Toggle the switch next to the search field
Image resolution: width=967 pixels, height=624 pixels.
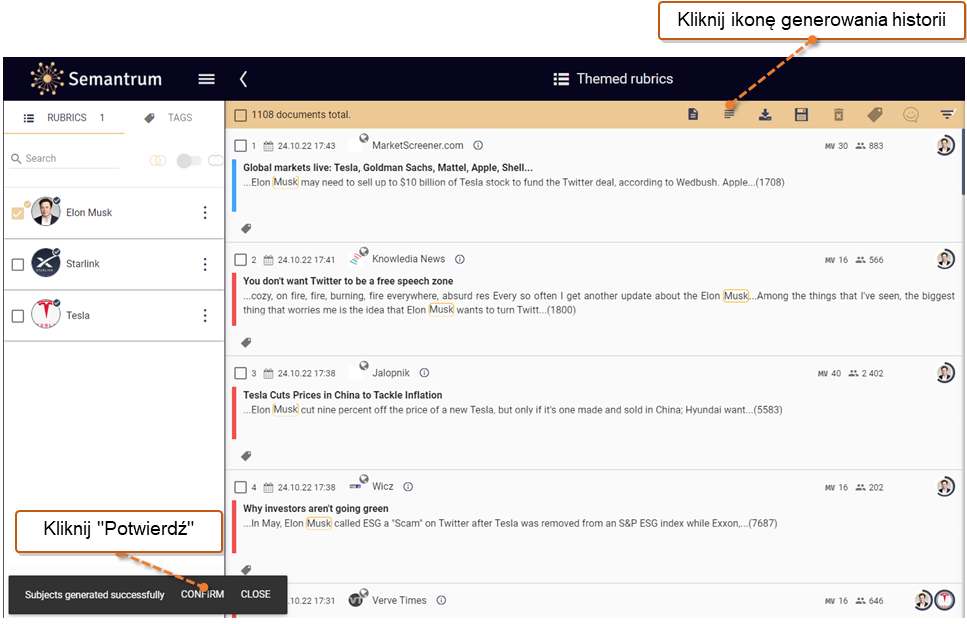tap(189, 160)
